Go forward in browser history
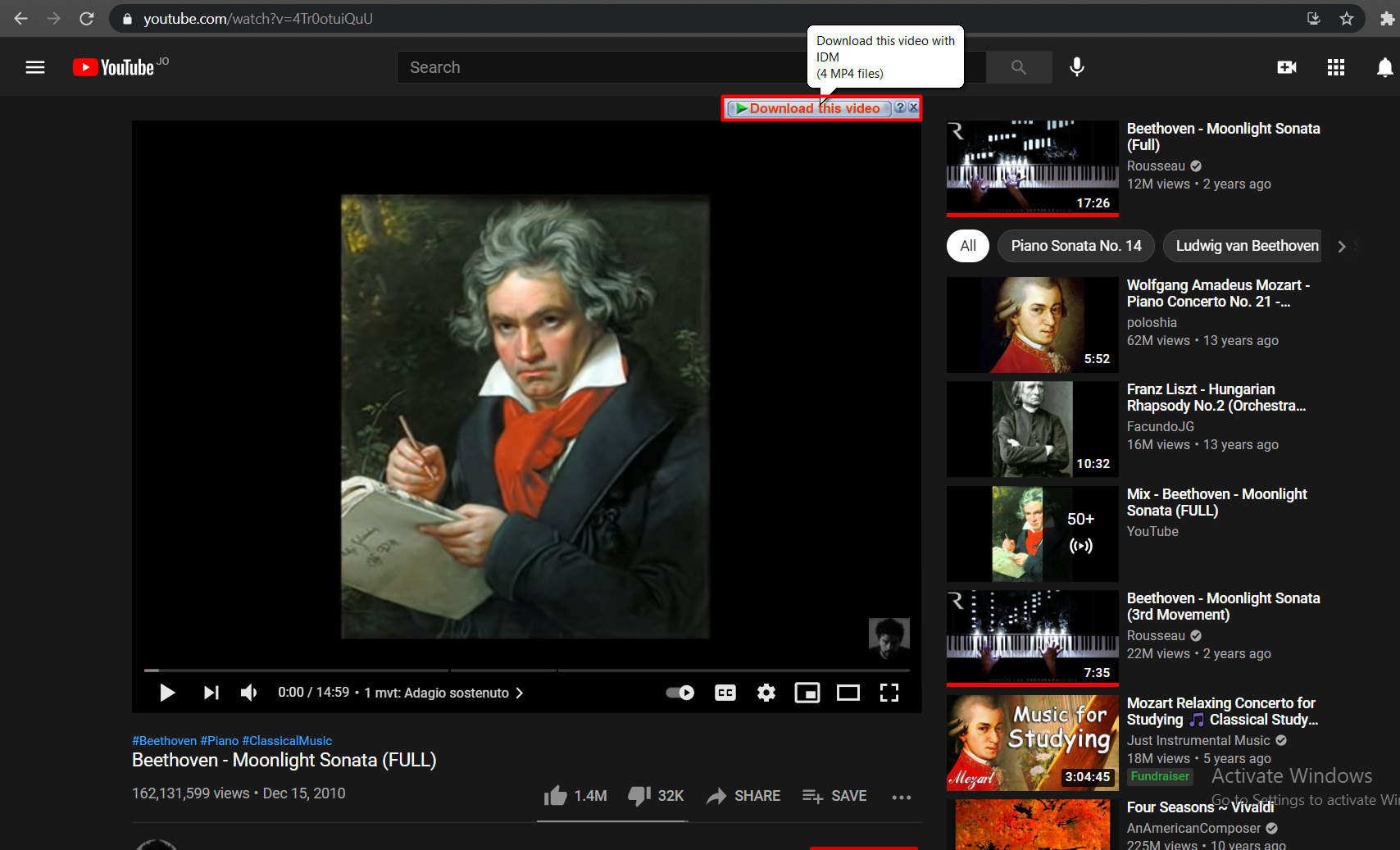Image resolution: width=1400 pixels, height=850 pixels. pos(53,18)
